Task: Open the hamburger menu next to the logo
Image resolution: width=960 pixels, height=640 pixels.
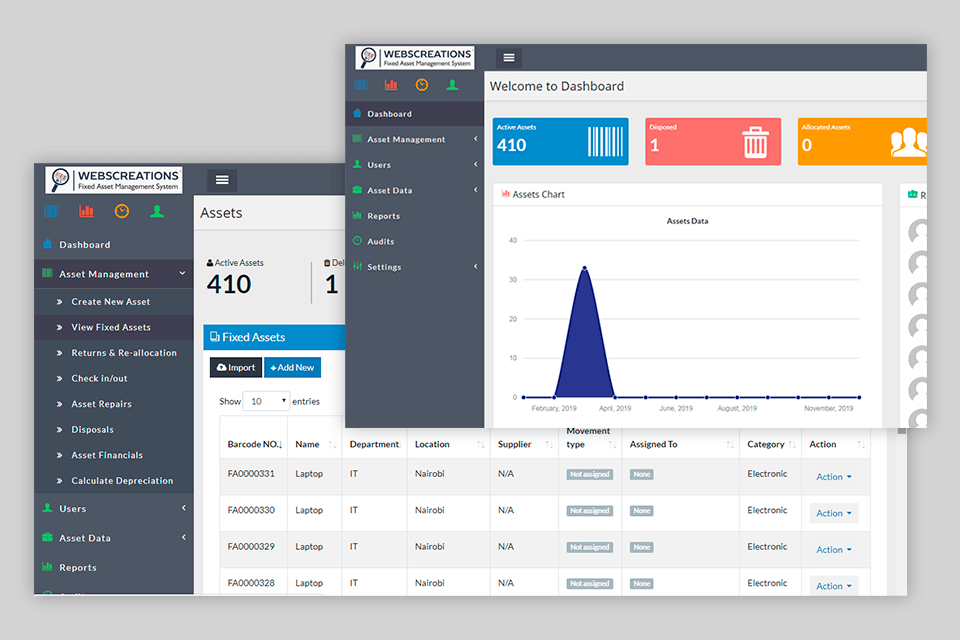Action: 508,57
